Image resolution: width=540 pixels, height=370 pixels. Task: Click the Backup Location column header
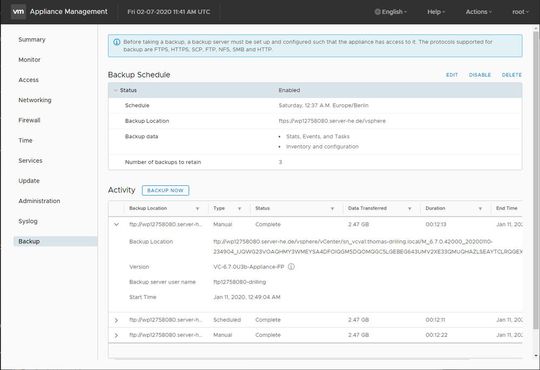point(148,208)
